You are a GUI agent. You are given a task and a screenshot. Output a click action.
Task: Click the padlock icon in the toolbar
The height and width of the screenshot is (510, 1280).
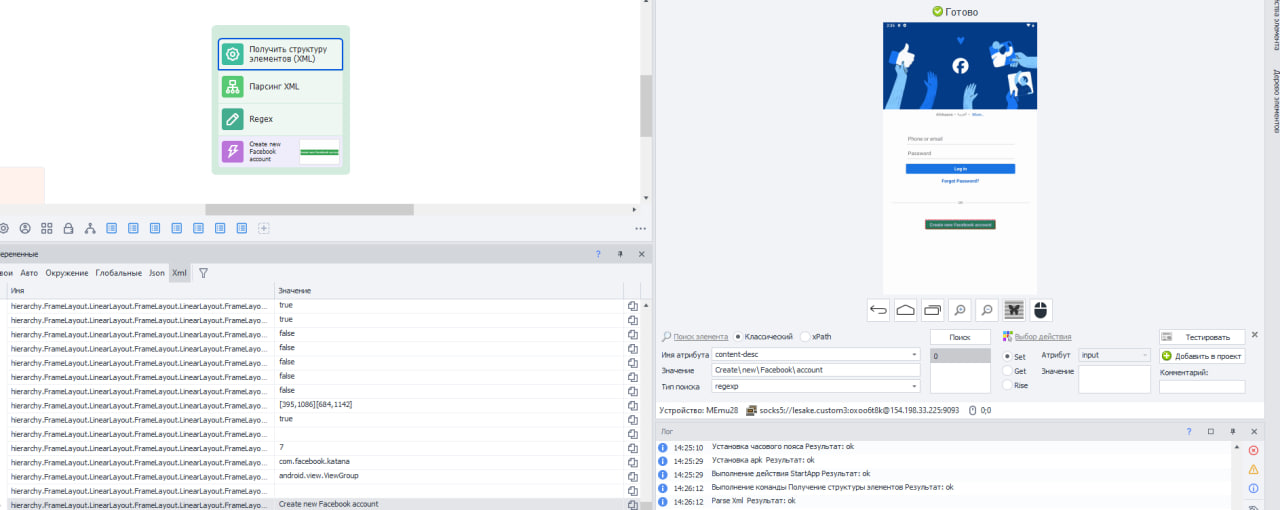[68, 228]
